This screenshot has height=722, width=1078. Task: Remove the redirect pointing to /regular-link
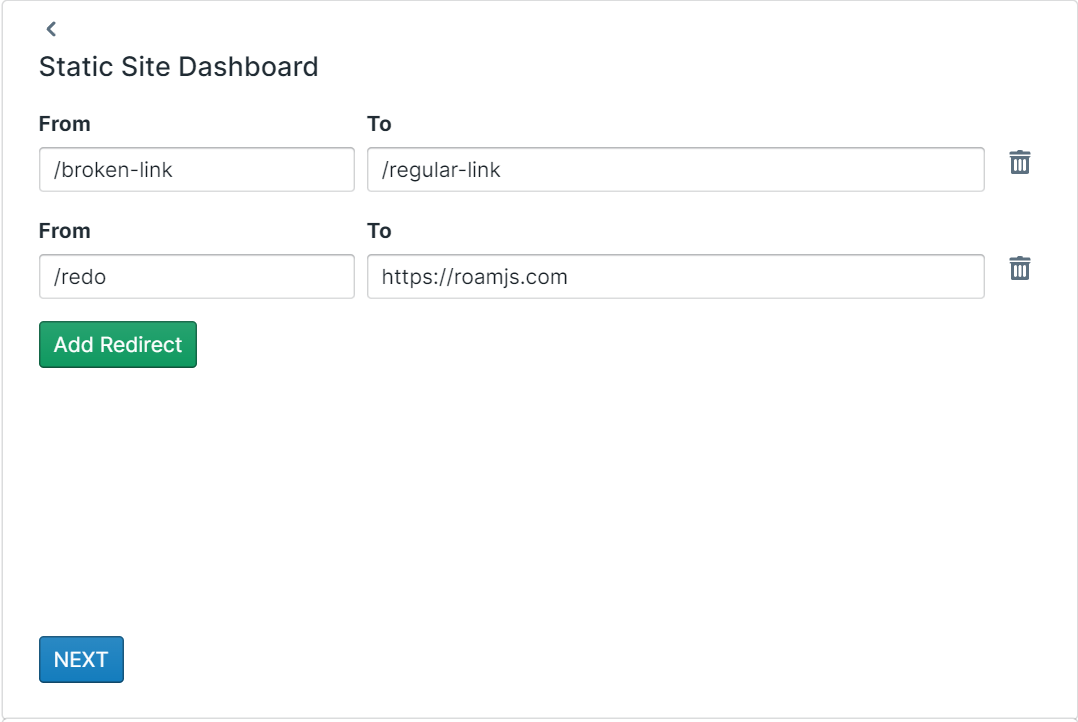click(x=1020, y=162)
